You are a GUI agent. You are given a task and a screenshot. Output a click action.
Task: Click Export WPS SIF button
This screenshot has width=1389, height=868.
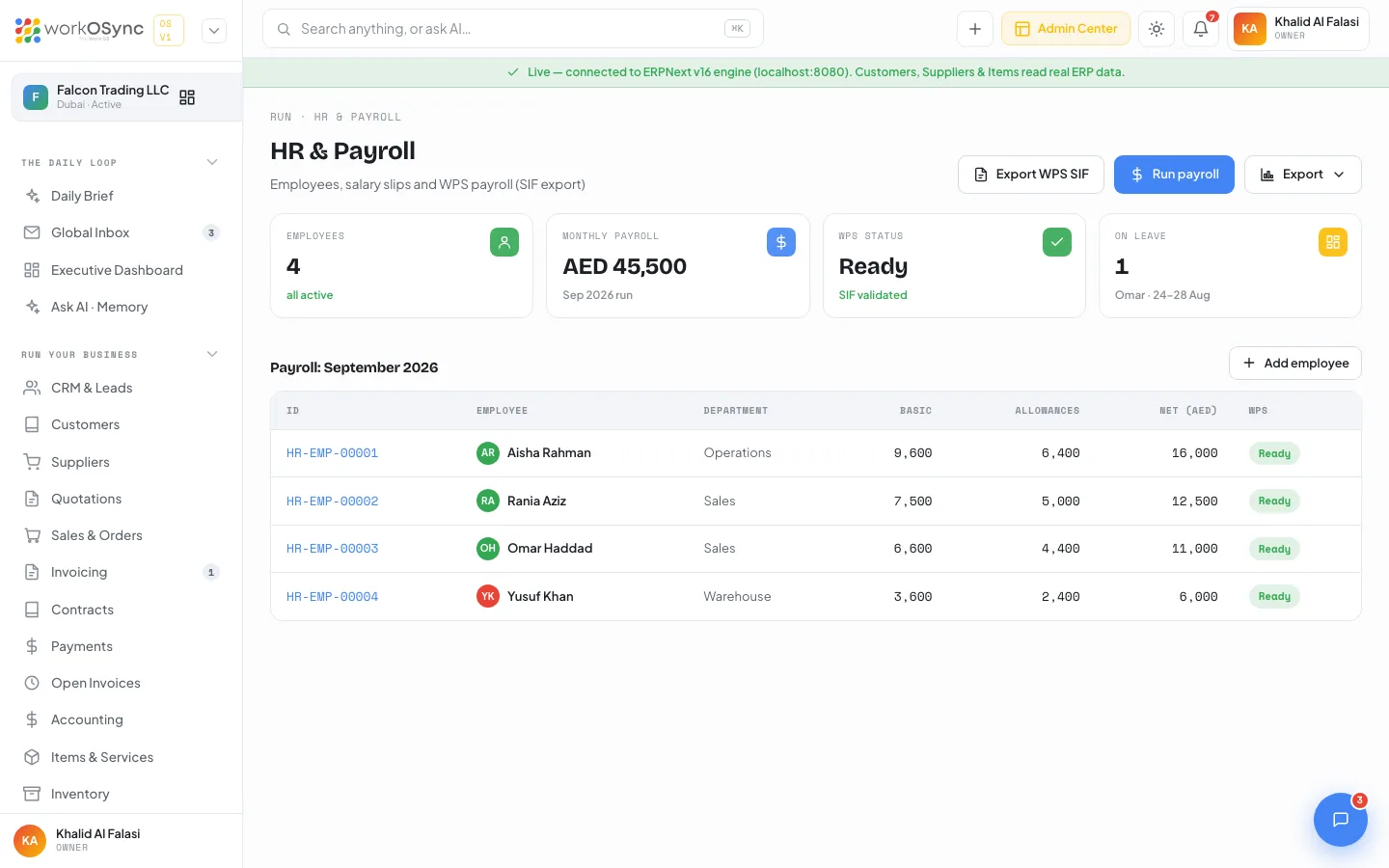pos(1030,175)
